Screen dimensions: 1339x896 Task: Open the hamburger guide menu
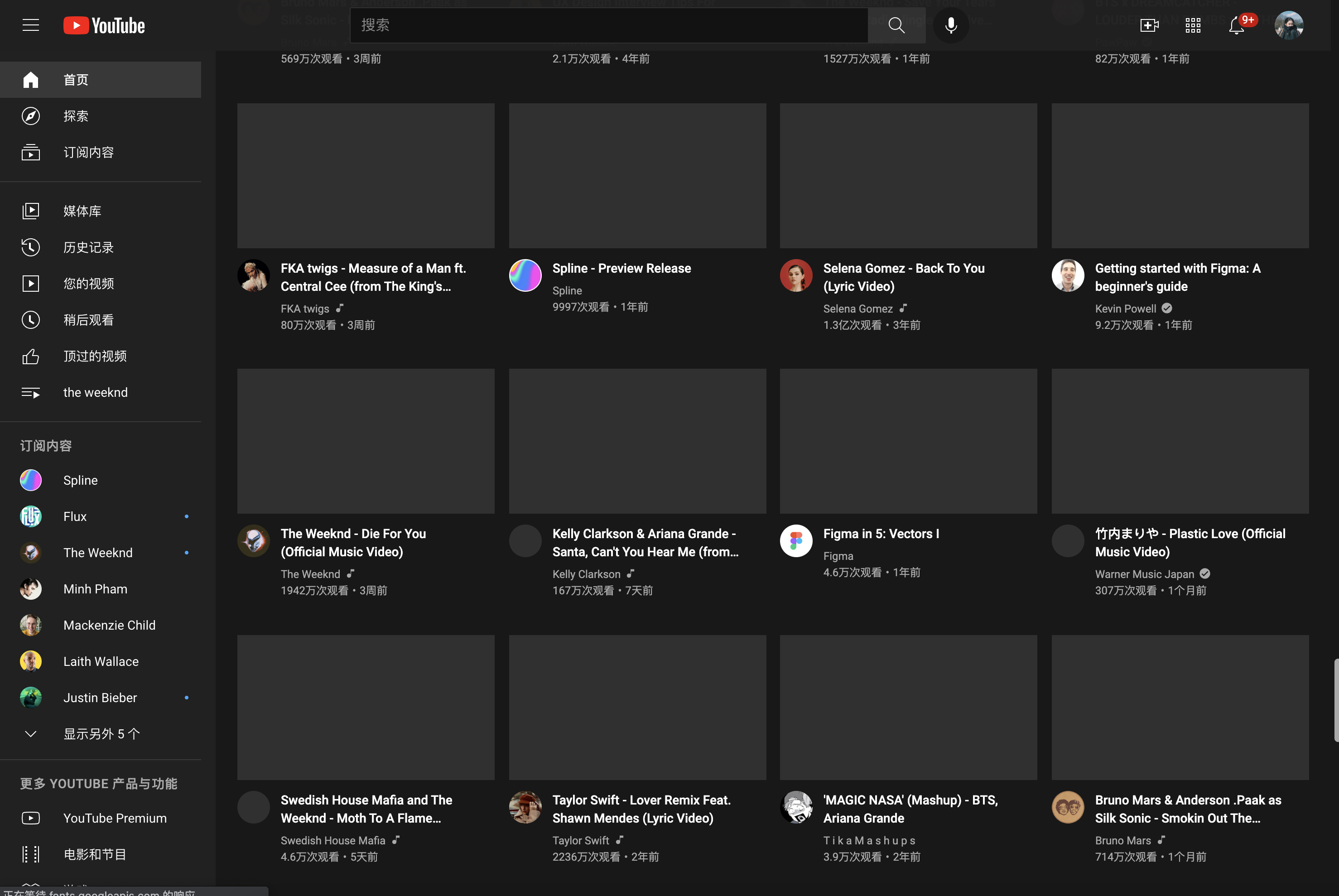30,25
